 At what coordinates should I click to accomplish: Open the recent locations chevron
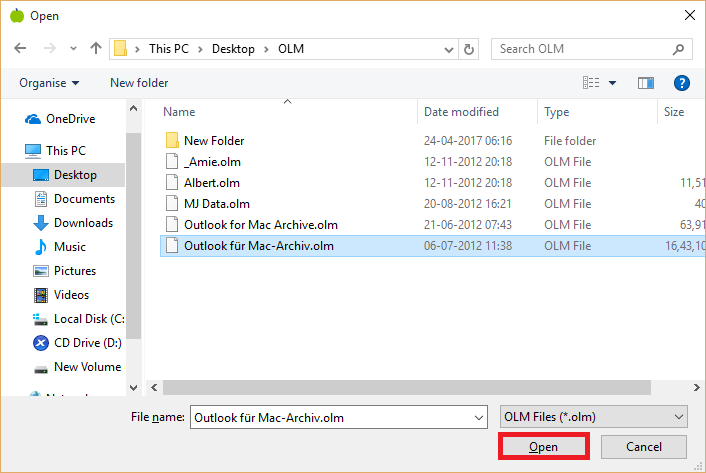pyautogui.click(x=73, y=48)
